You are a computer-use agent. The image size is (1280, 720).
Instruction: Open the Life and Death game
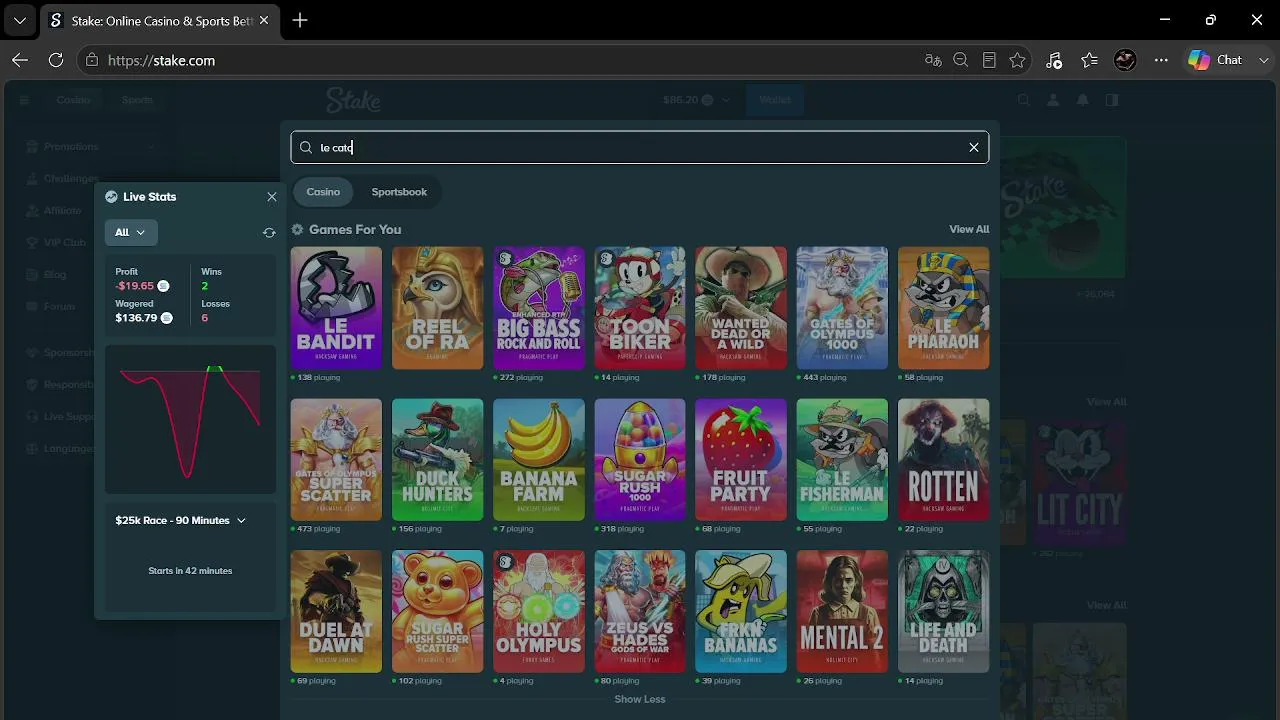point(943,612)
